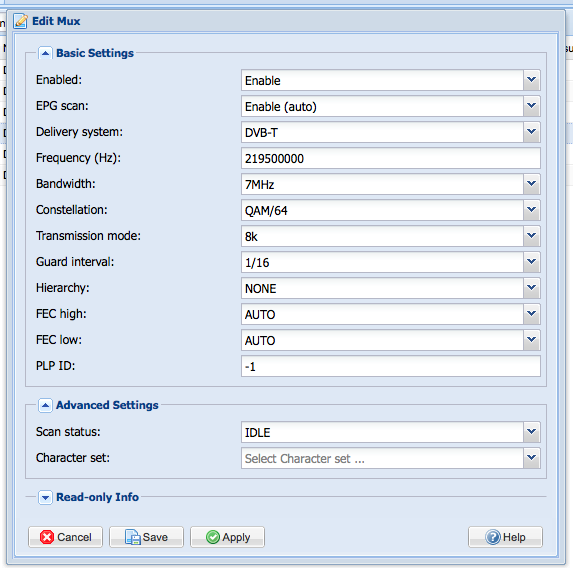Open the Transmission mode dropdown
This screenshot has width=573, height=575.
(532, 236)
